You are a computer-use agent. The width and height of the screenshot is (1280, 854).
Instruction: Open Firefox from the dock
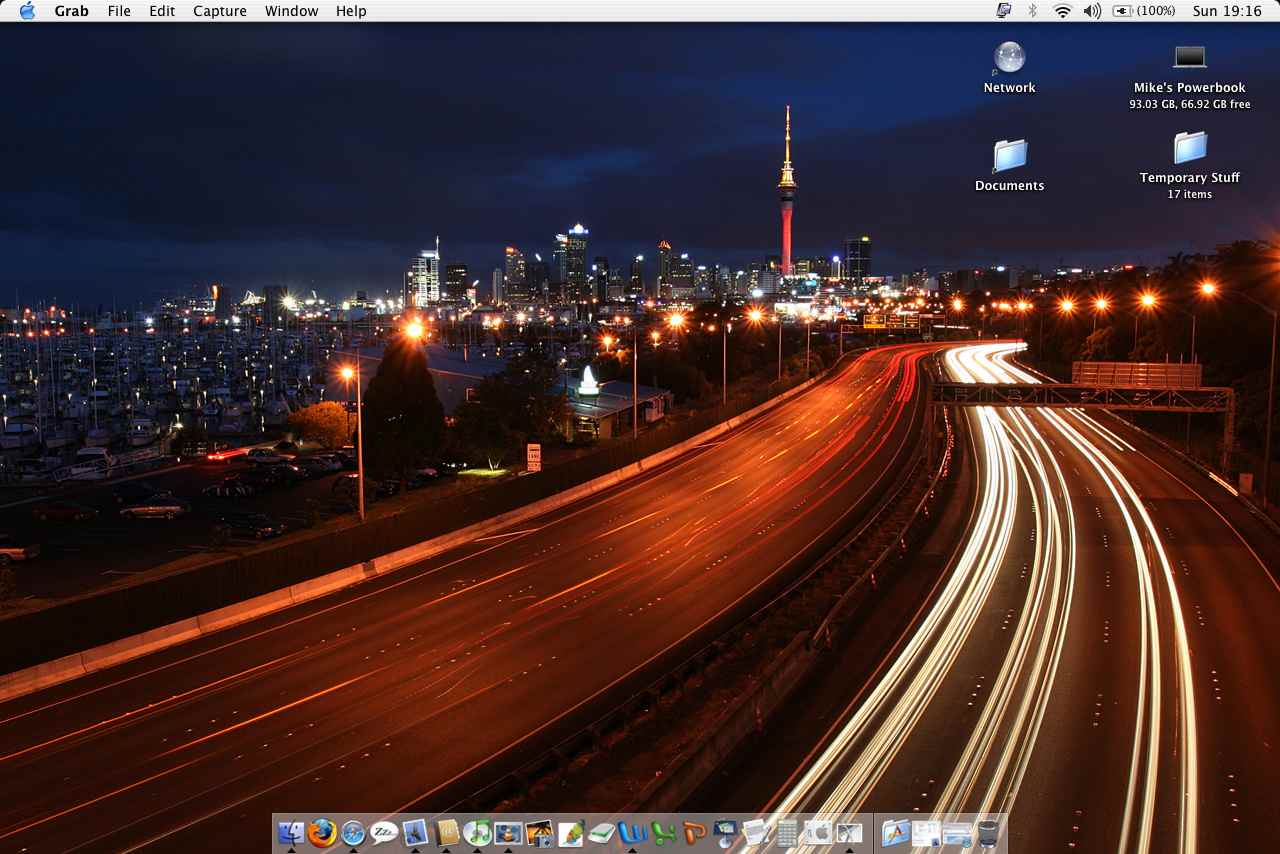click(322, 832)
